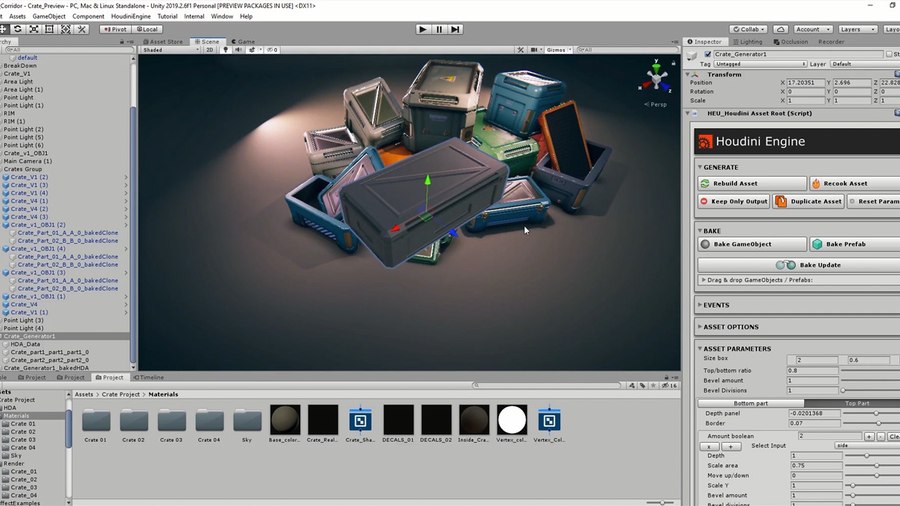
Task: Click the Hierarchy panel lock icon
Action: (122, 42)
